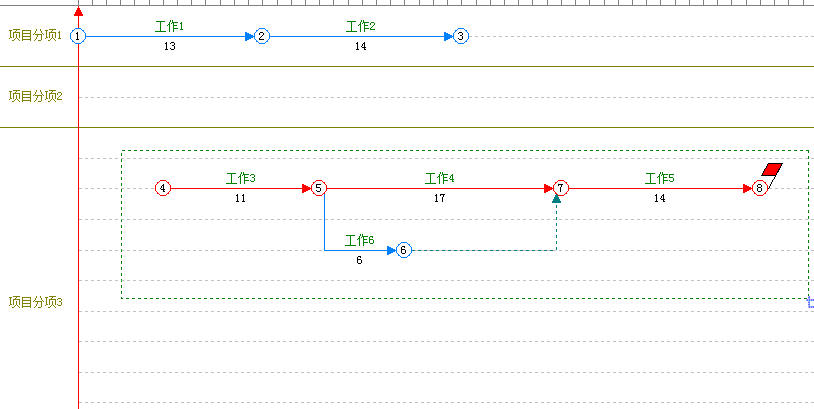Select node 2 circle

point(262,36)
